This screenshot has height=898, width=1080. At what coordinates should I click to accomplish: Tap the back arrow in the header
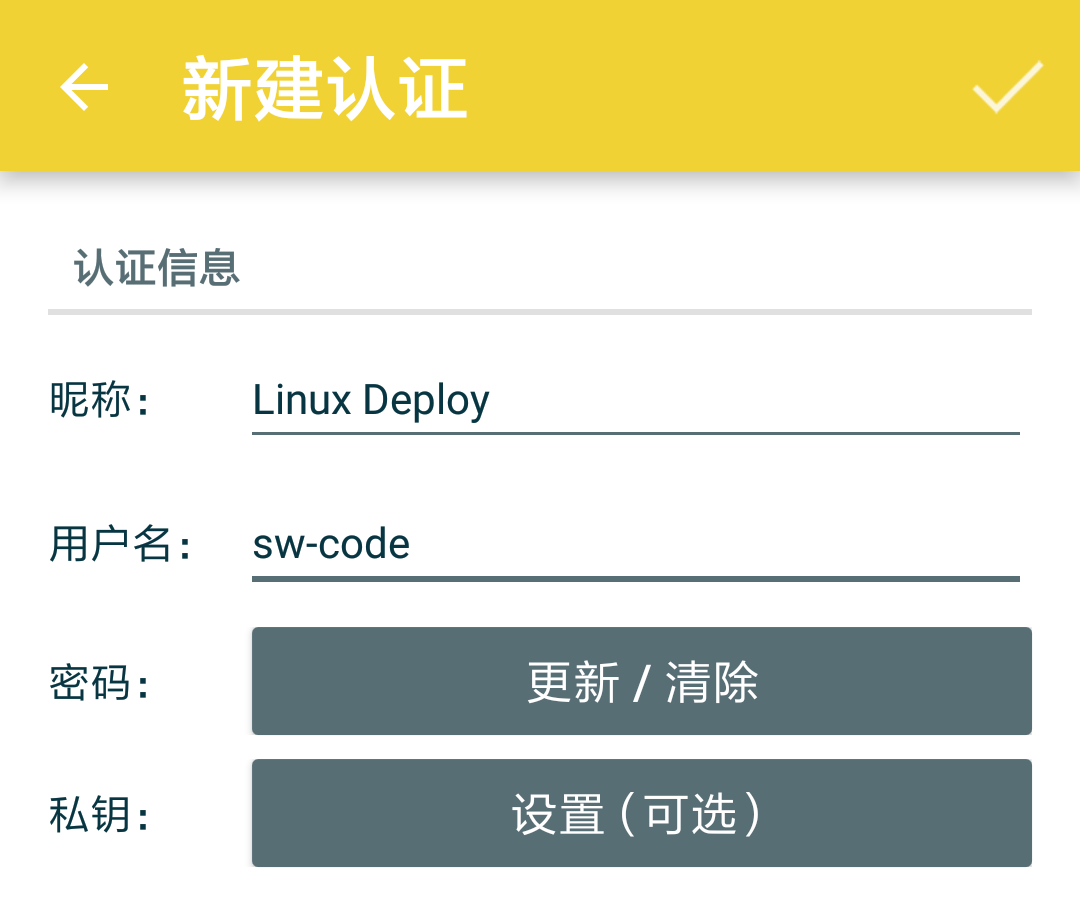click(x=84, y=87)
